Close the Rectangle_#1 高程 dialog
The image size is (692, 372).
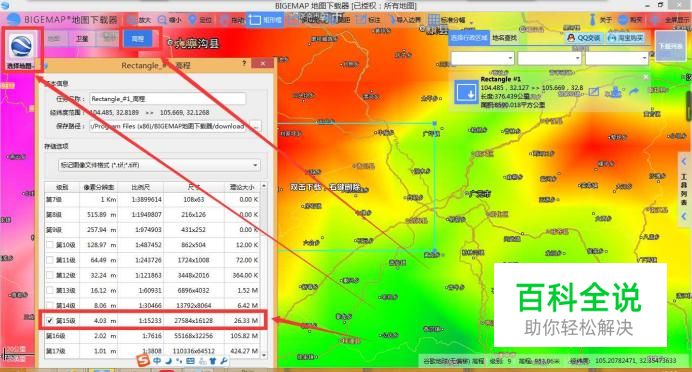(x=263, y=64)
